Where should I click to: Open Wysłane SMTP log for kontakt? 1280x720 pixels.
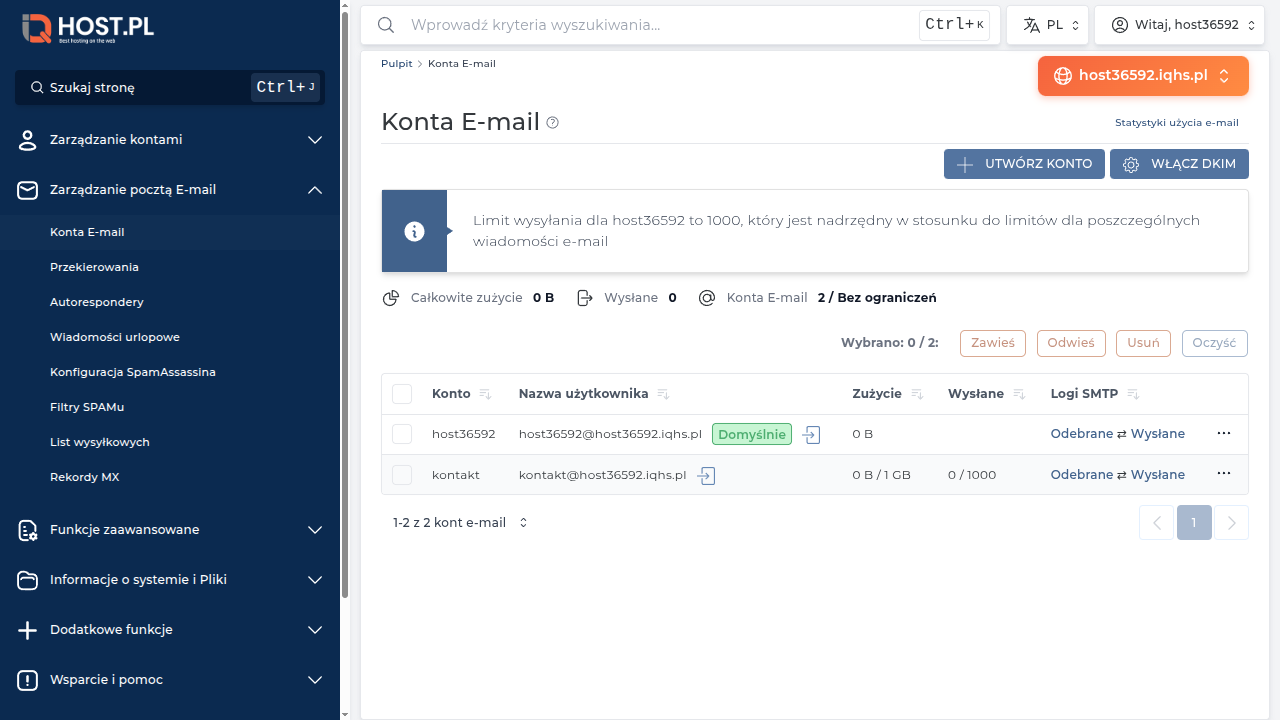1158,475
